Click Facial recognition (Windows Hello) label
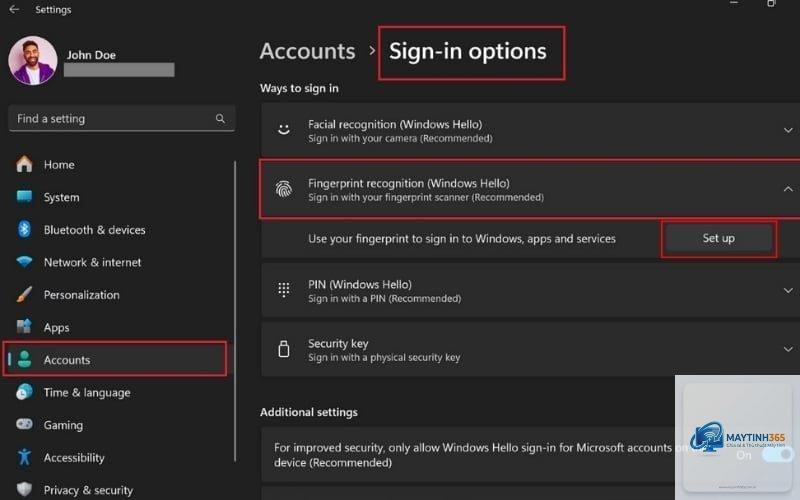 (x=395, y=124)
